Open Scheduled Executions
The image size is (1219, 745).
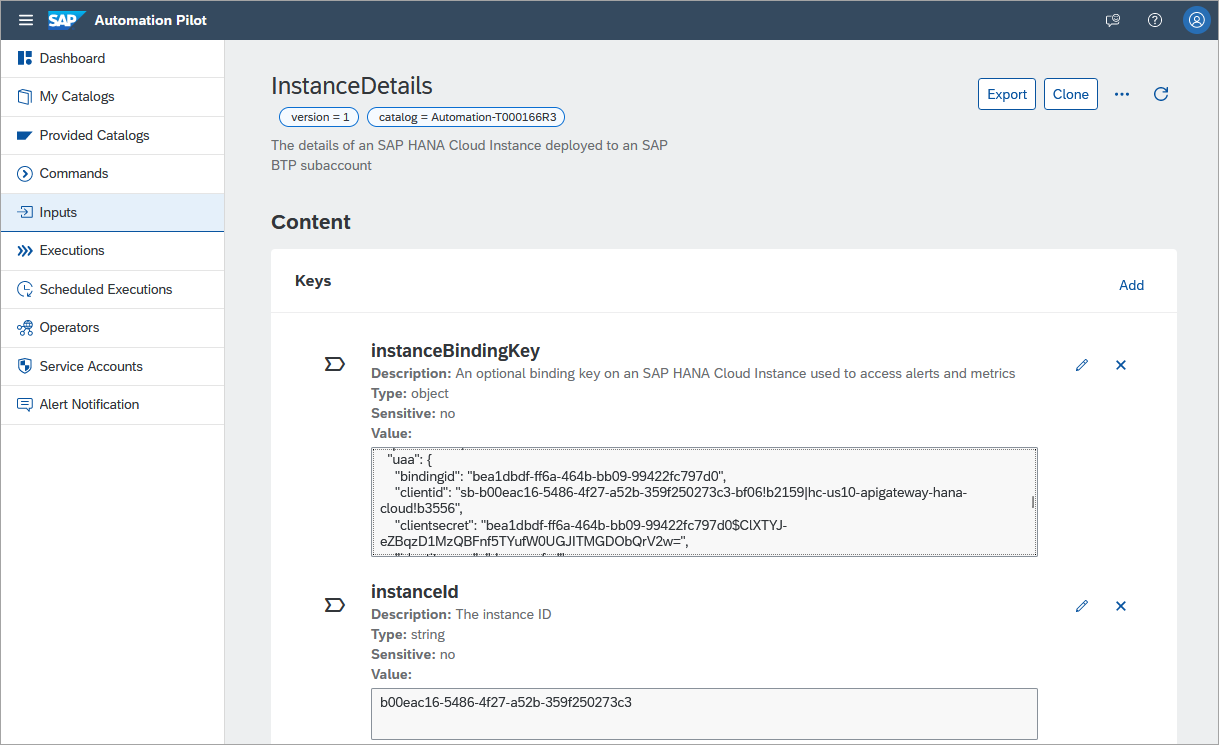coord(112,289)
